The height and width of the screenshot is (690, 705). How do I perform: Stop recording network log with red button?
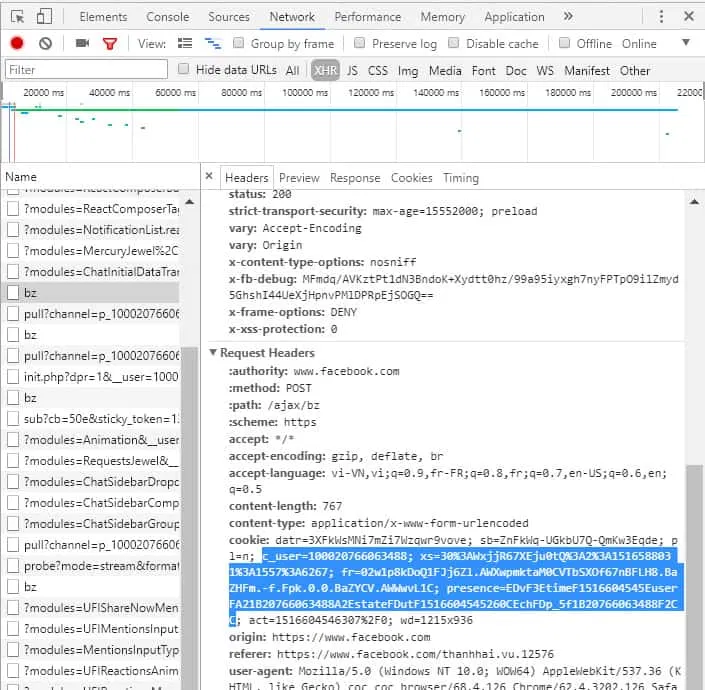click(17, 43)
